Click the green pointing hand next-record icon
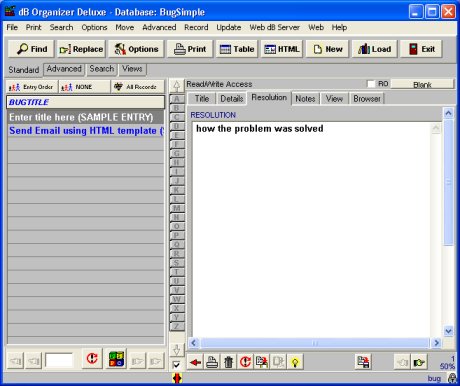 (419, 362)
